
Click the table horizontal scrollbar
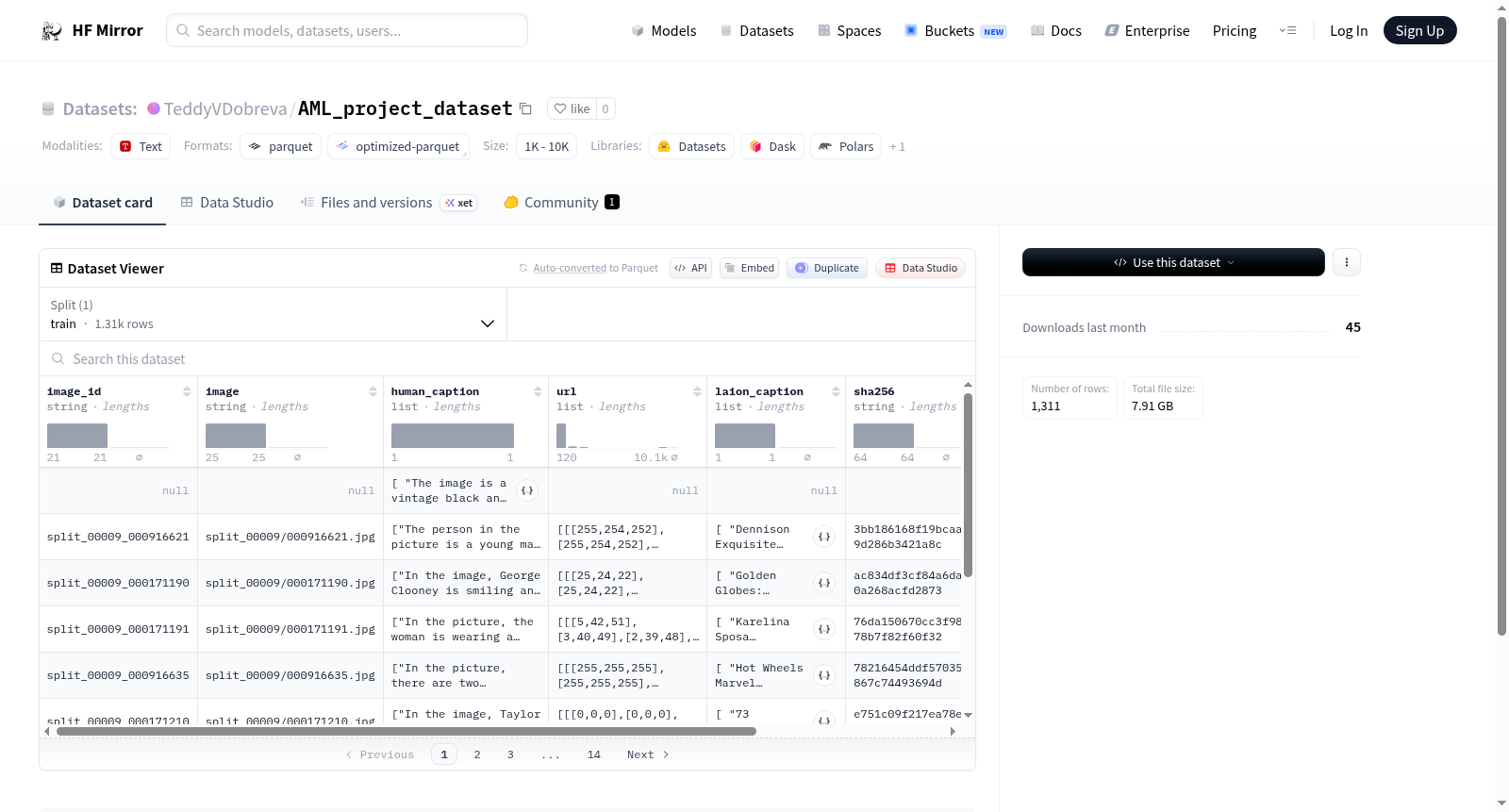pos(406,731)
